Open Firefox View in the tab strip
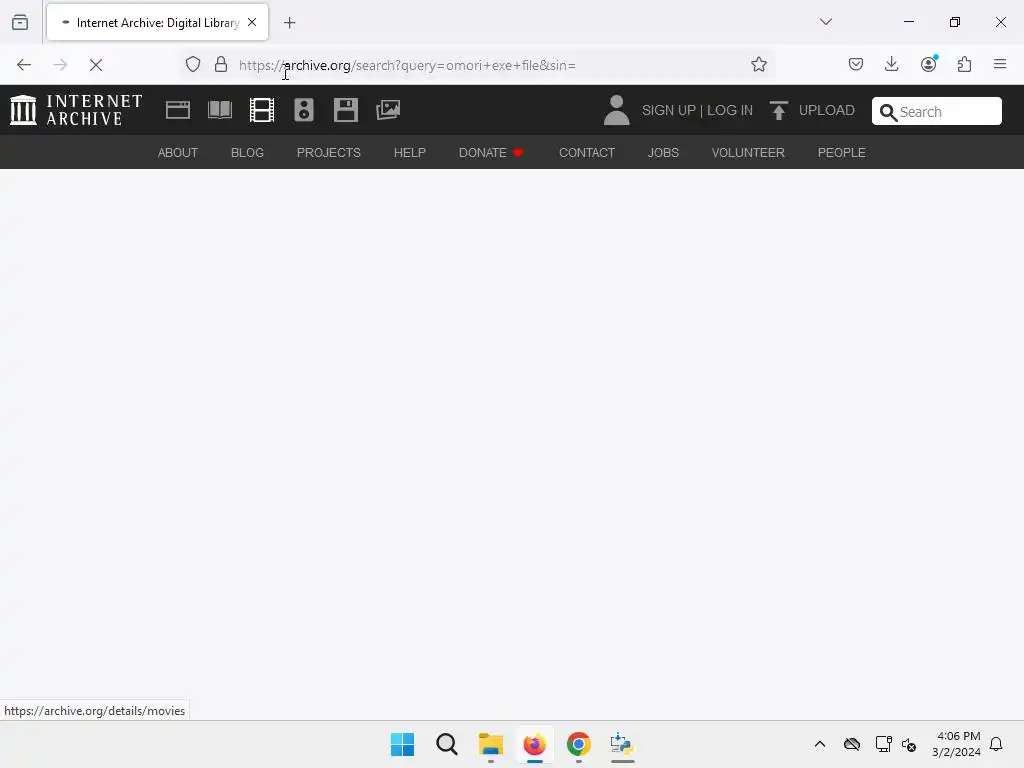The width and height of the screenshot is (1024, 768). [x=20, y=23]
